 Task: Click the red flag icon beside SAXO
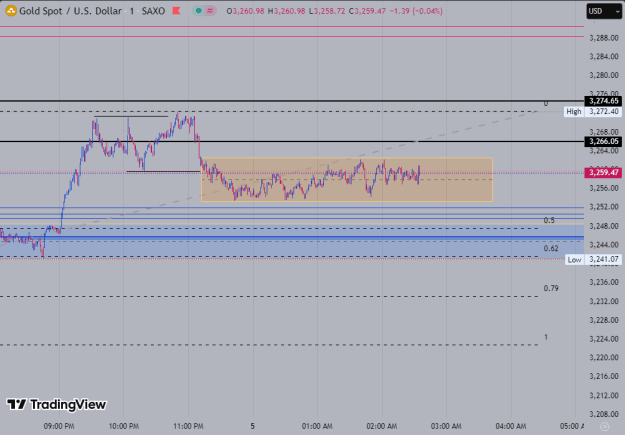(x=176, y=11)
